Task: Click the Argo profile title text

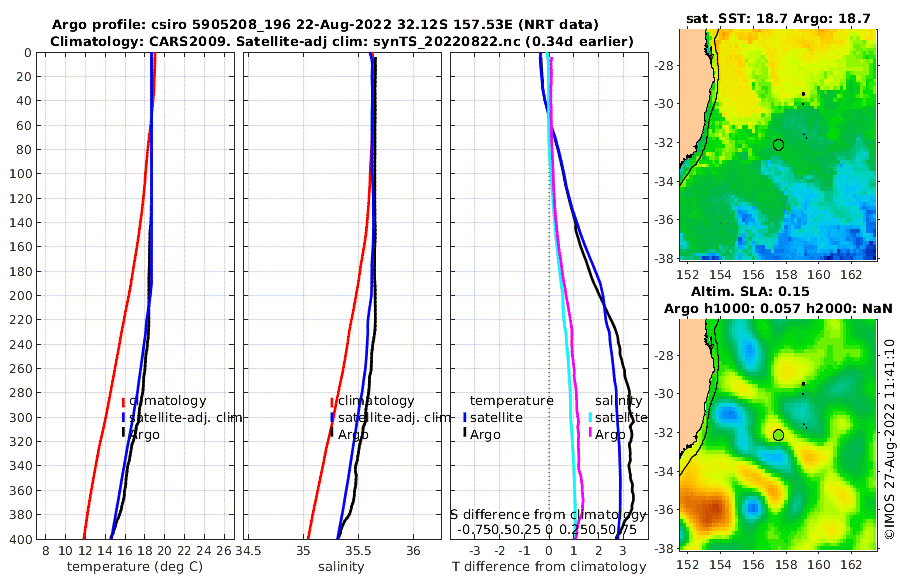Action: coord(325,25)
